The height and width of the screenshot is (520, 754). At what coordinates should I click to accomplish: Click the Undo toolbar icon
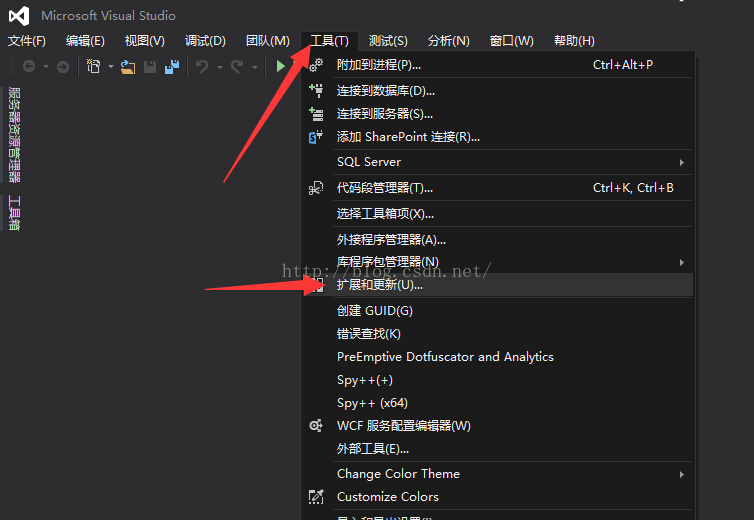(202, 66)
